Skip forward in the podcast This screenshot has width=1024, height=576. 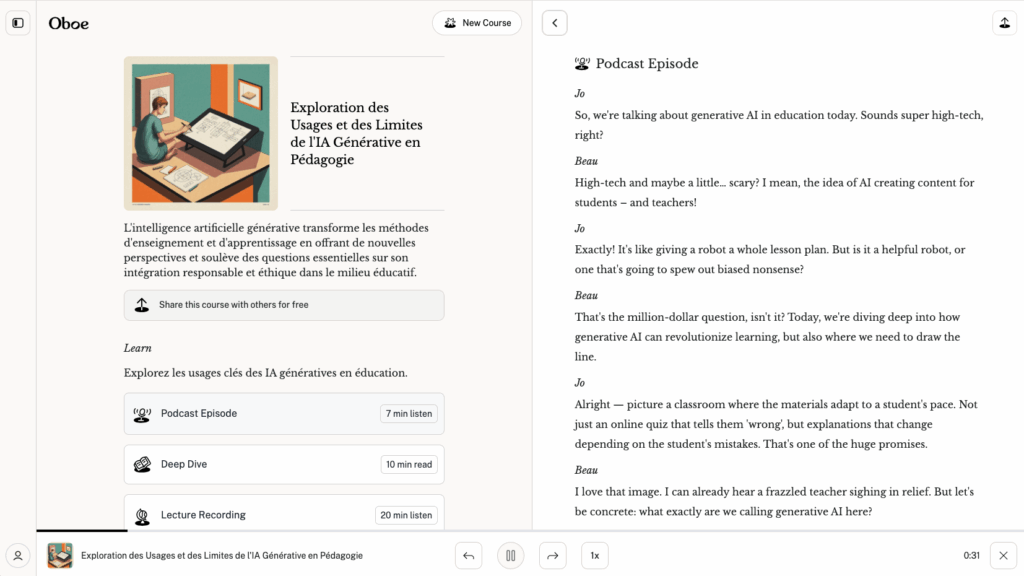pos(553,555)
